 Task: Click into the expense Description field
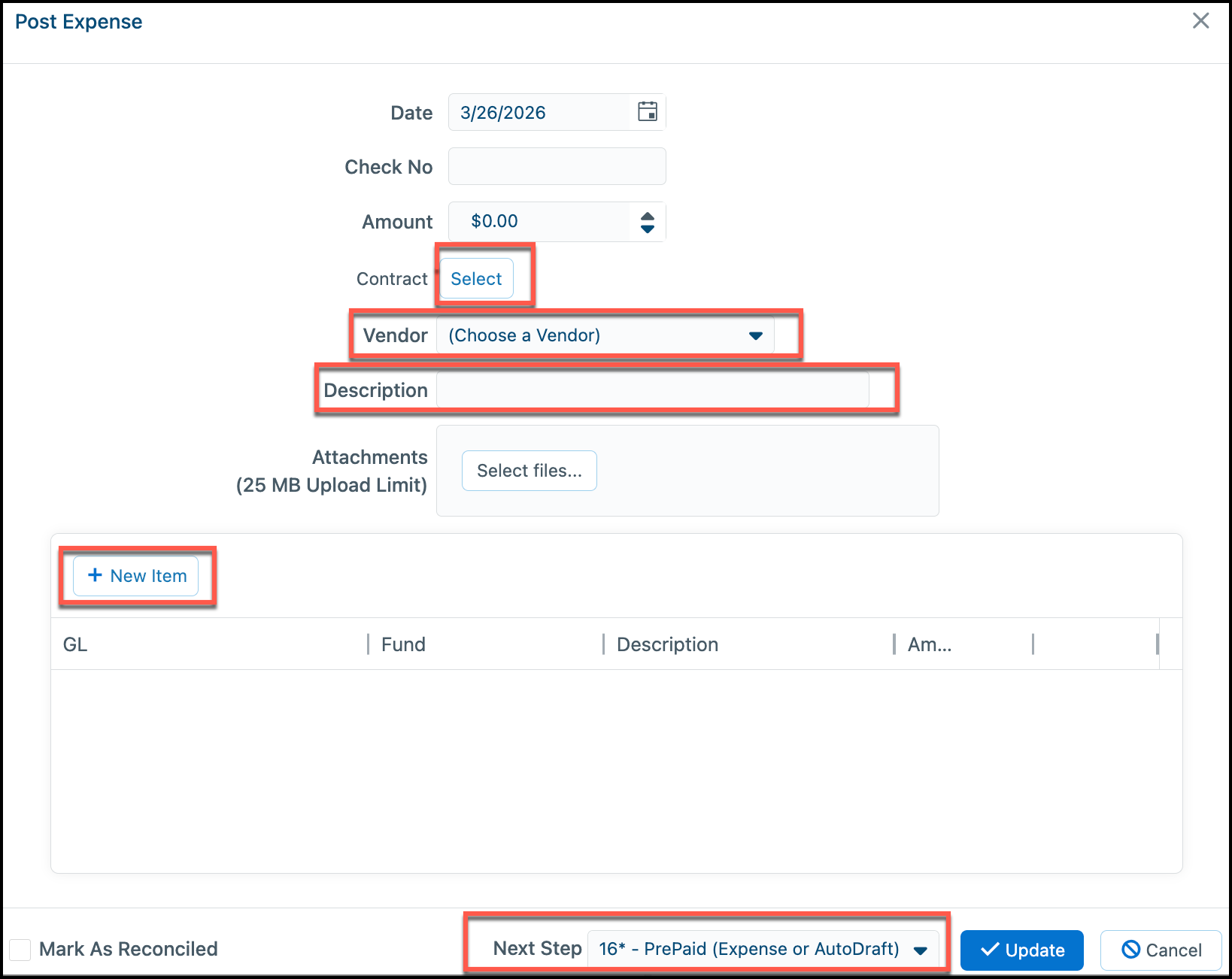[653, 389]
